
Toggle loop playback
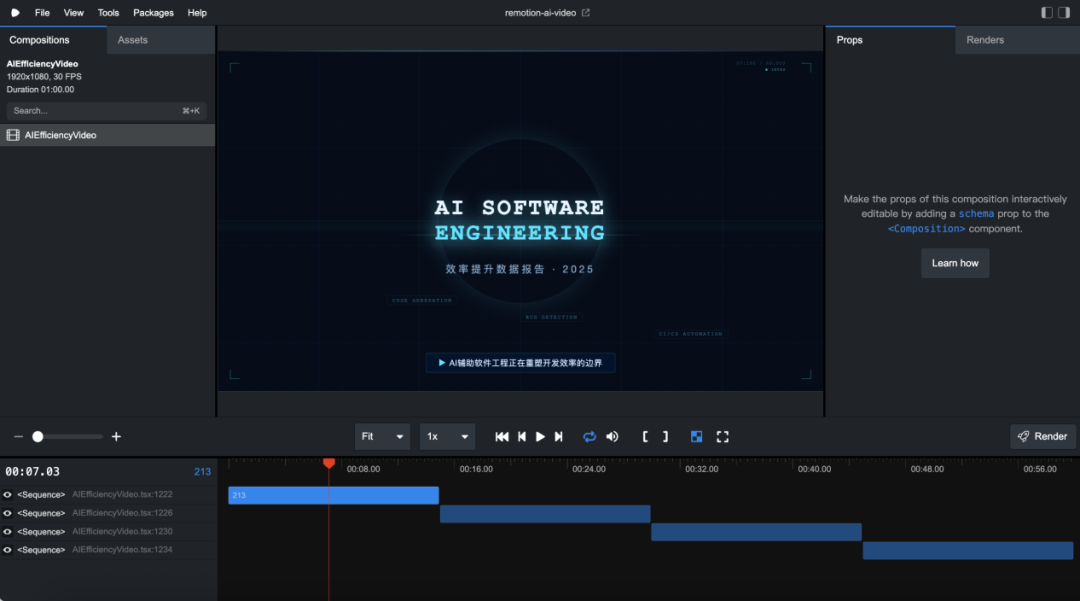[x=590, y=437]
